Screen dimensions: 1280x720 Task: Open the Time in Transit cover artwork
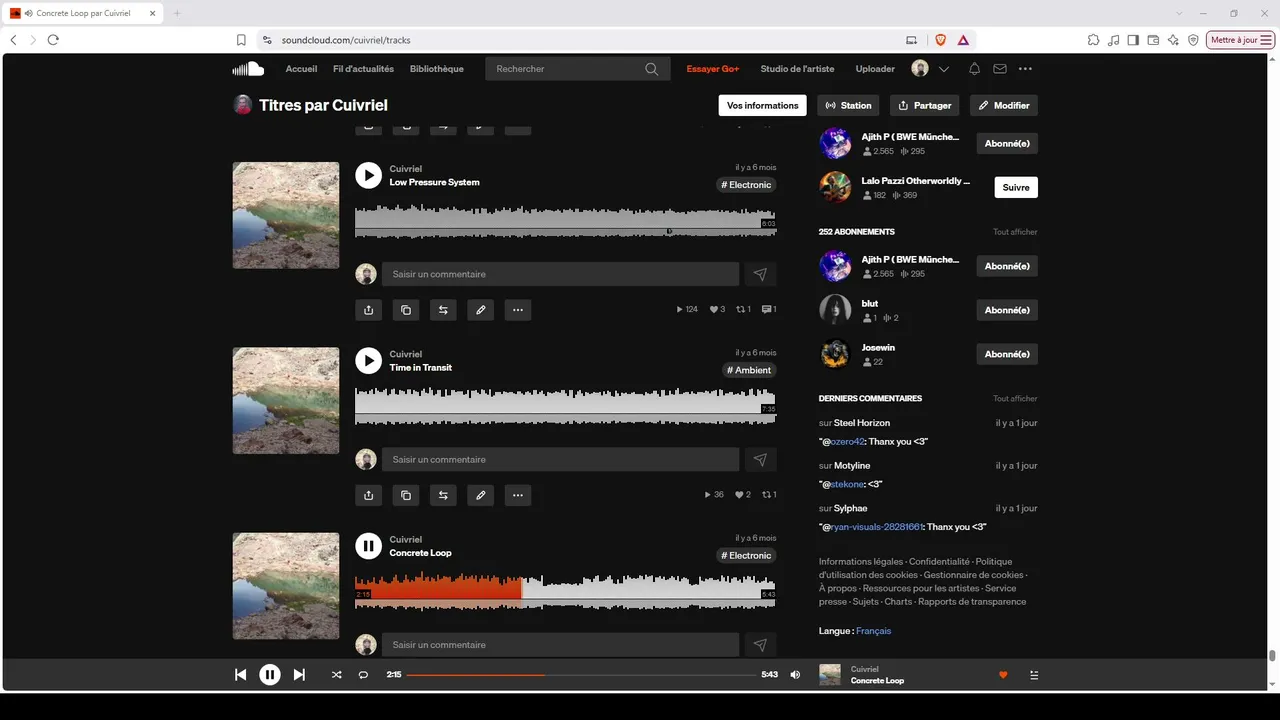point(286,400)
